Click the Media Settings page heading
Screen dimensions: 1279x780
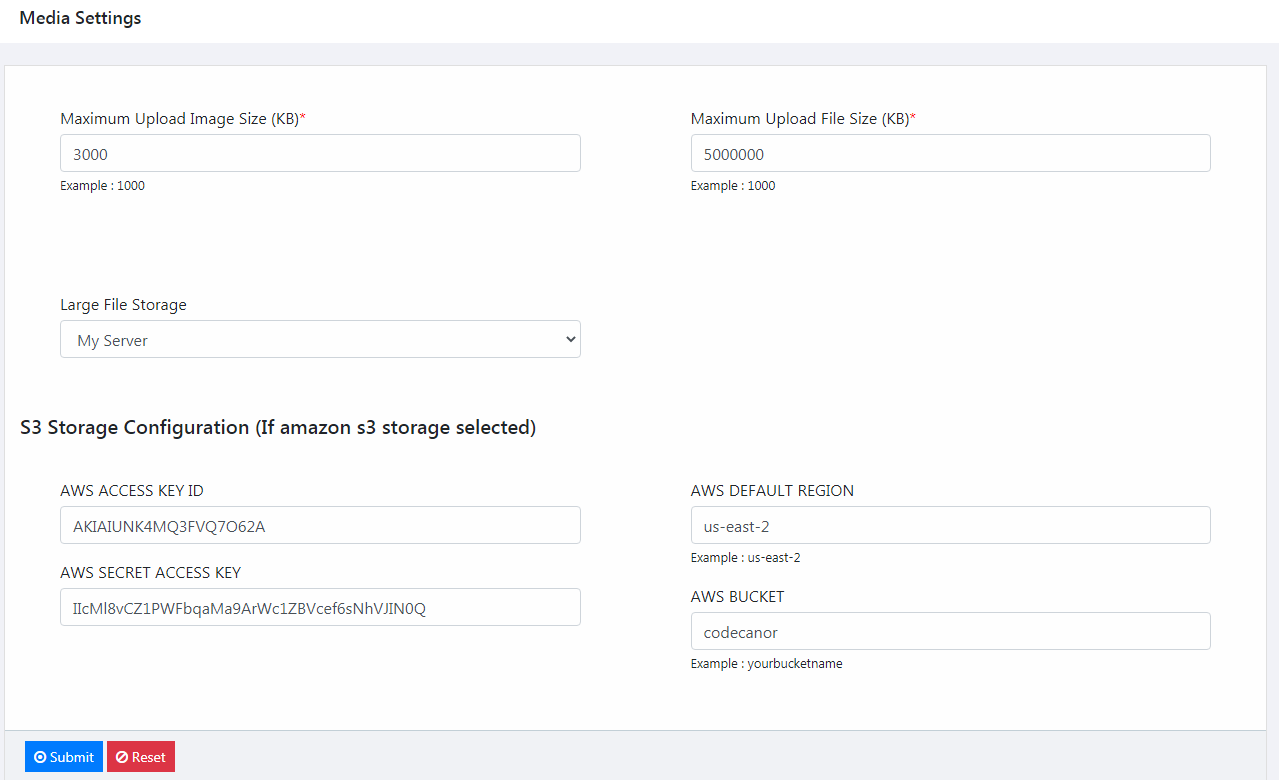tap(80, 18)
